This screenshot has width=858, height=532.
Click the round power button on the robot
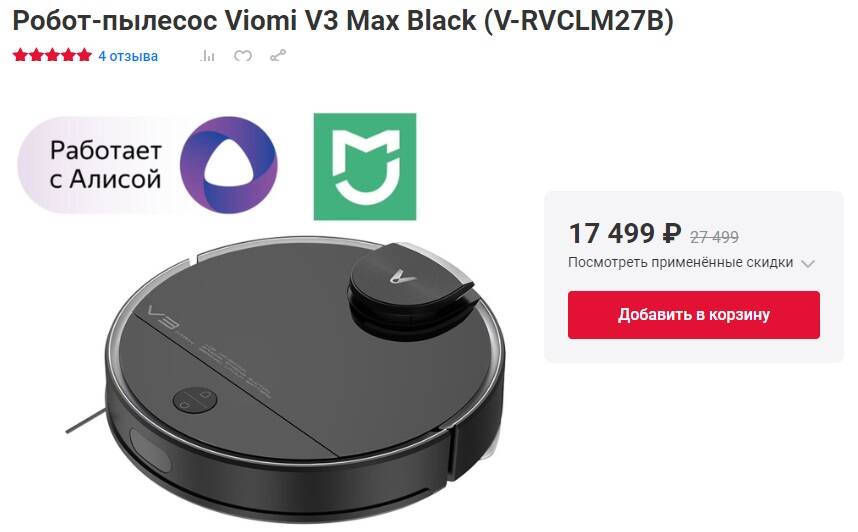click(x=195, y=401)
